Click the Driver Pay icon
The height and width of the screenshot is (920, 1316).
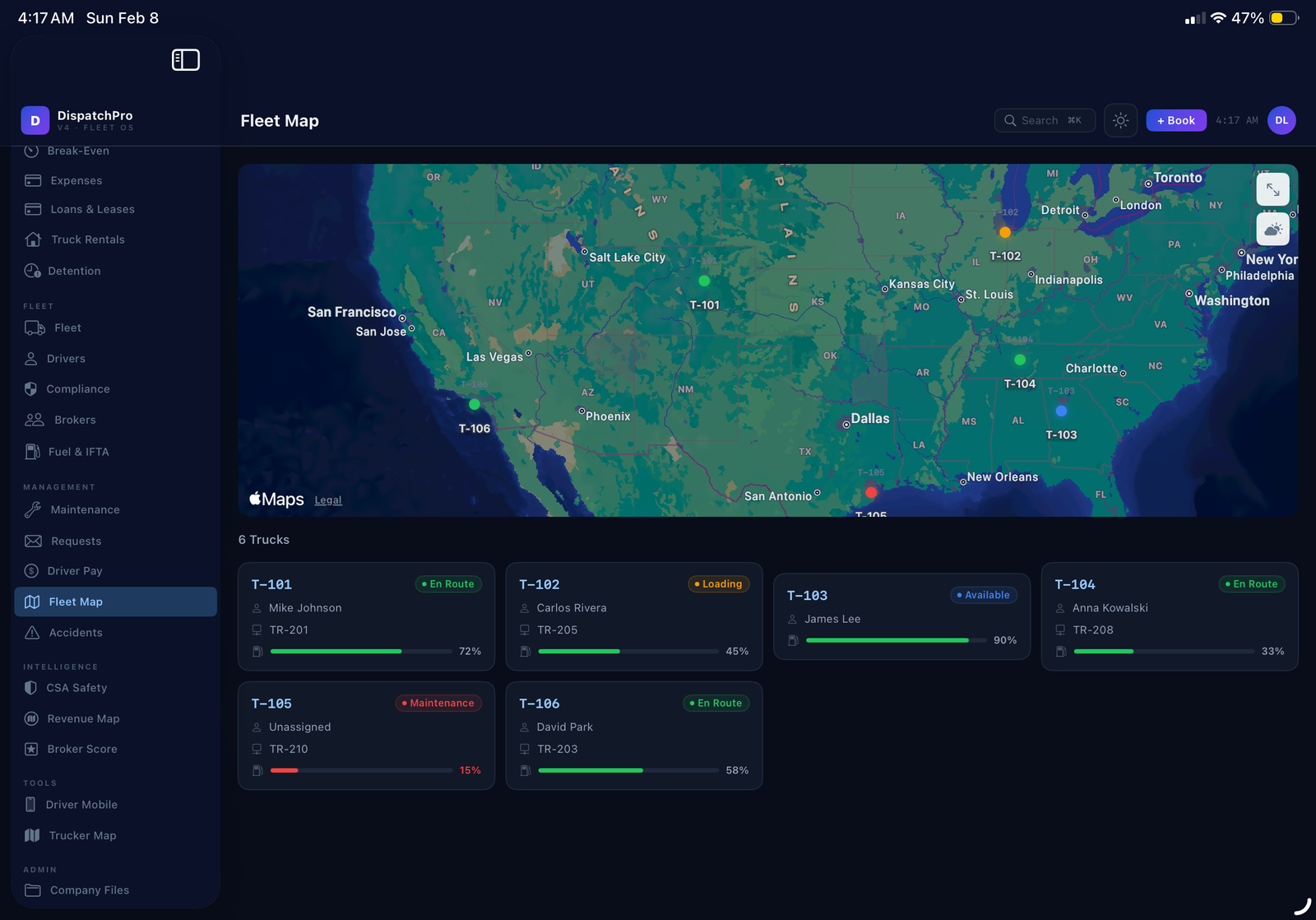pyautogui.click(x=30, y=570)
